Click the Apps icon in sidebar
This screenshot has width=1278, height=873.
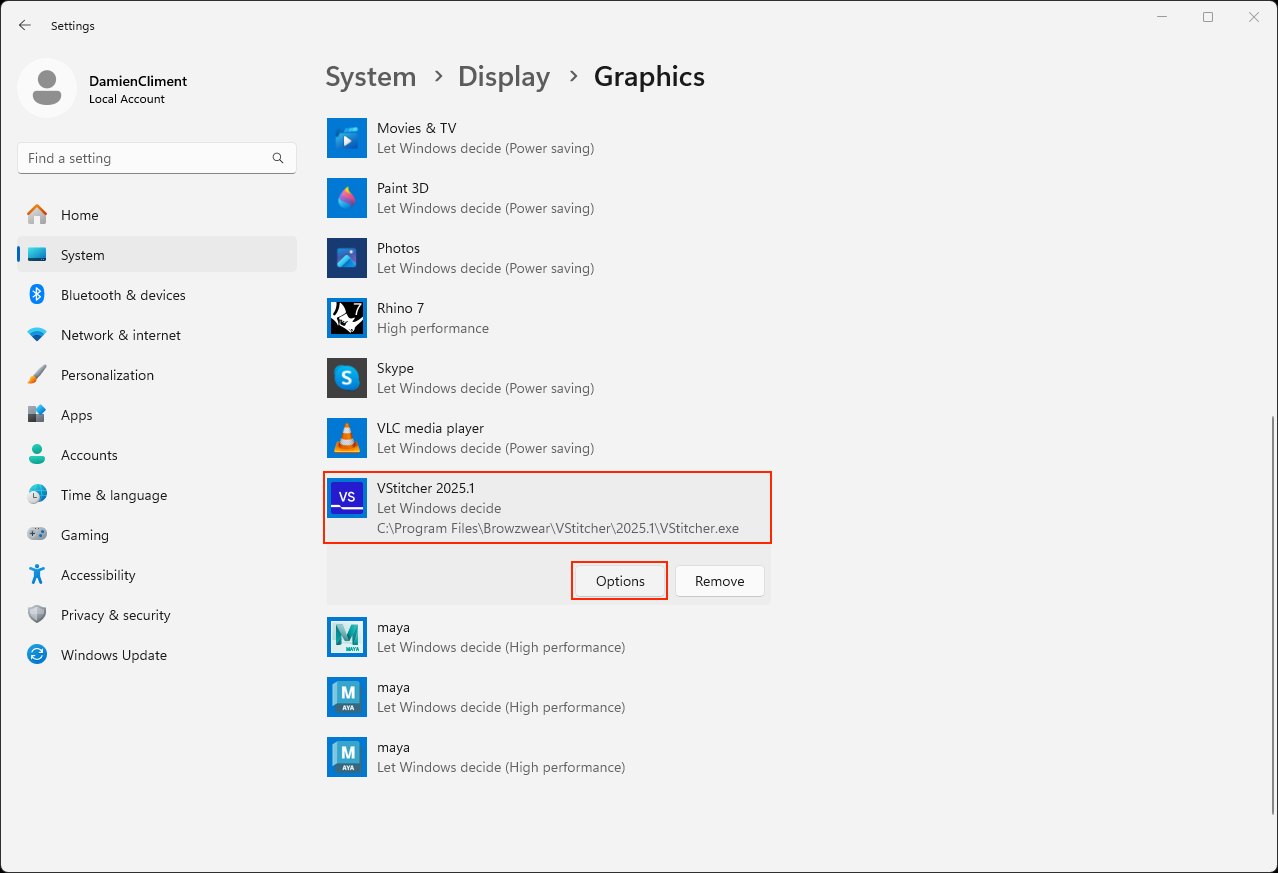pyautogui.click(x=37, y=415)
